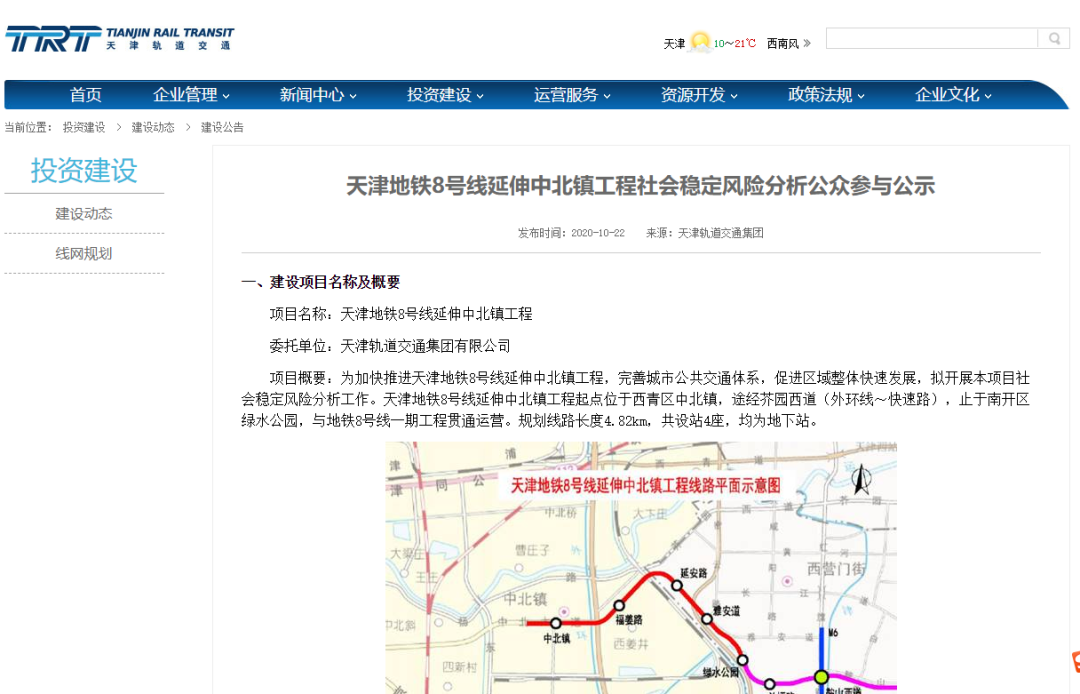Image resolution: width=1080 pixels, height=694 pixels.
Task: Open the 首页 menu item
Action: click(x=85, y=95)
